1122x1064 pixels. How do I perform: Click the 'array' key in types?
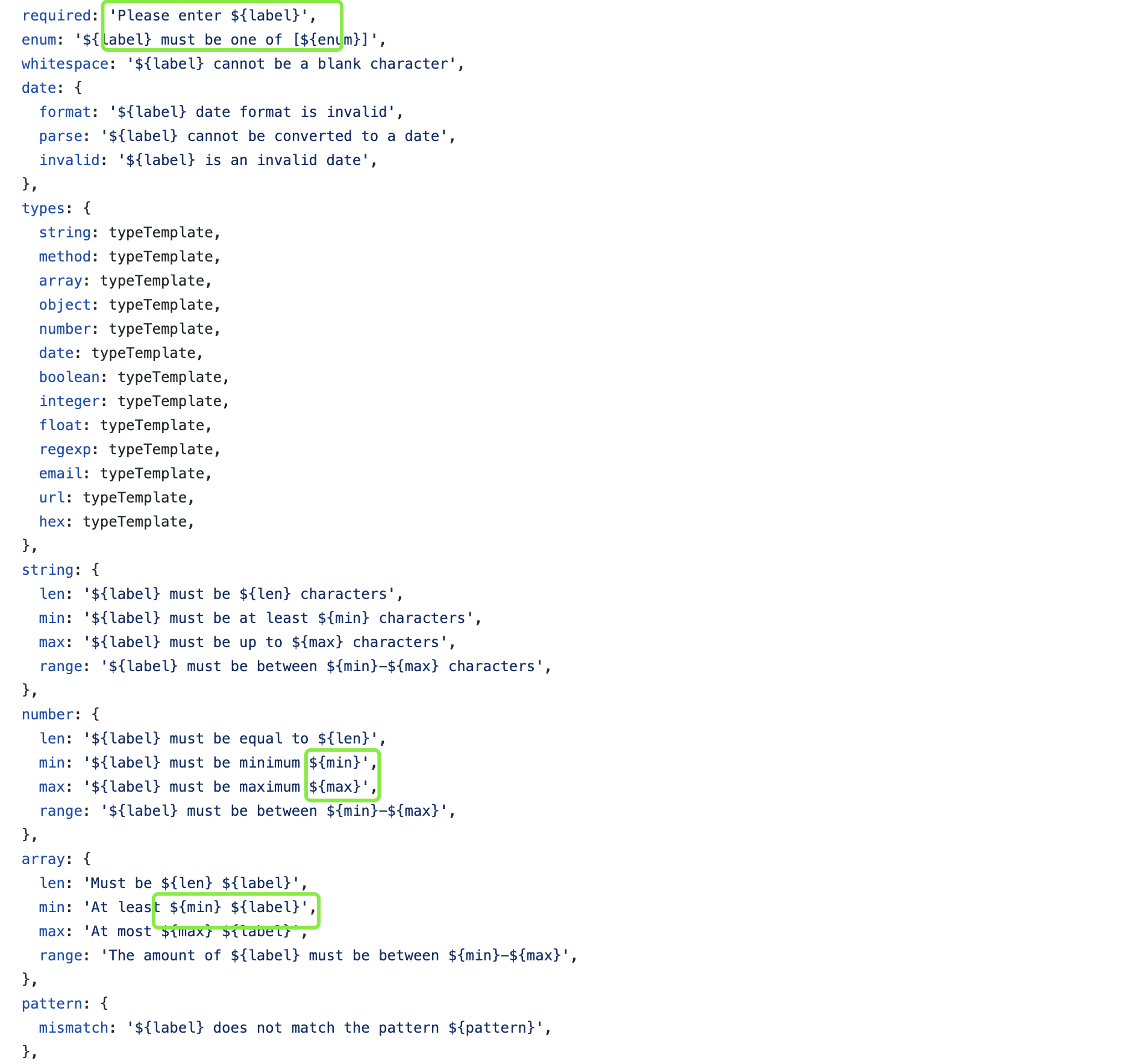[60, 281]
